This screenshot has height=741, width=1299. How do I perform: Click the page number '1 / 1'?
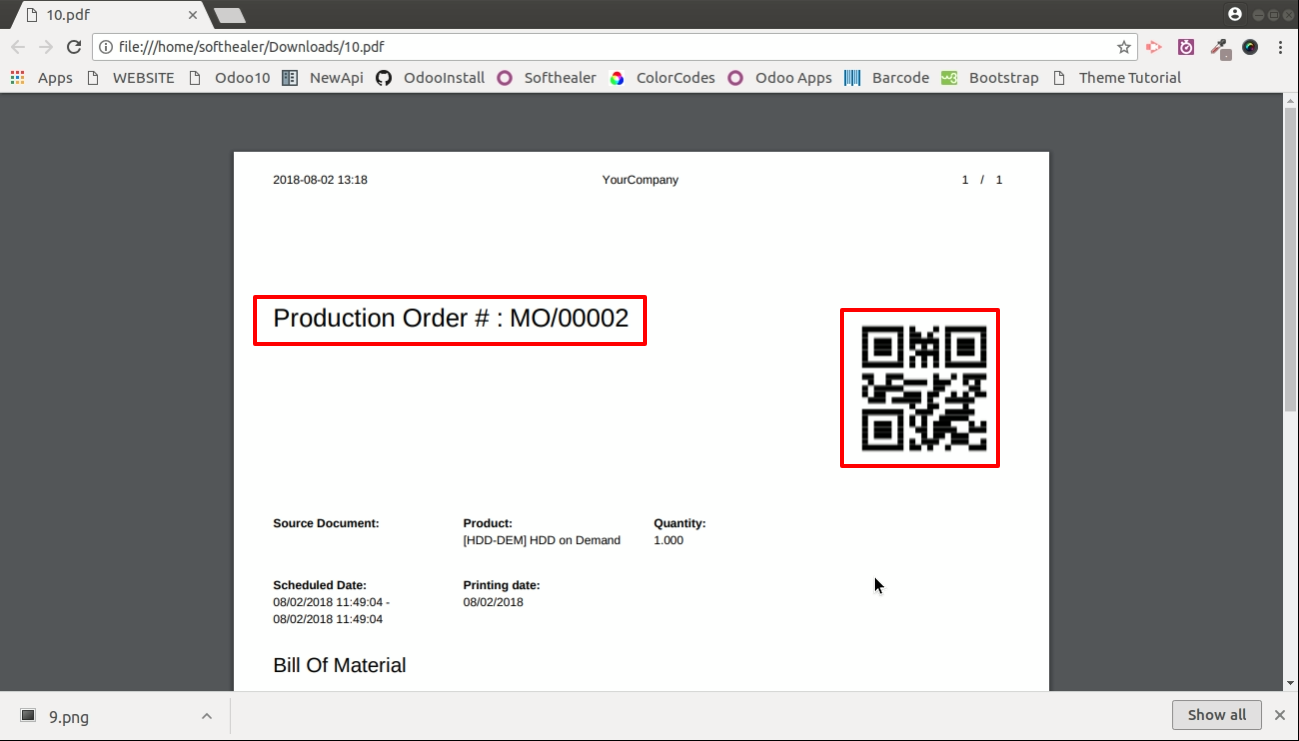tap(982, 180)
